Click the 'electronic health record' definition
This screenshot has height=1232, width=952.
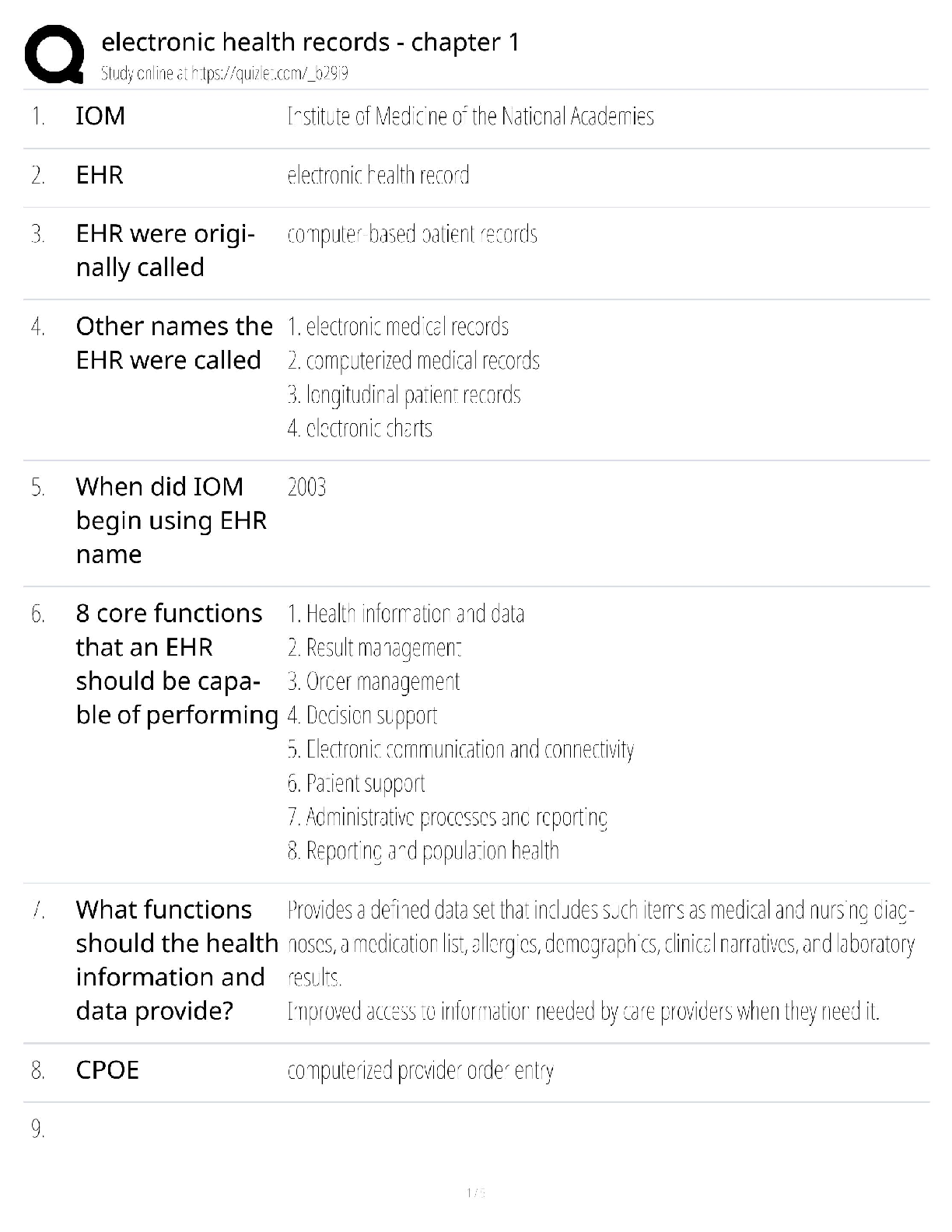[378, 176]
